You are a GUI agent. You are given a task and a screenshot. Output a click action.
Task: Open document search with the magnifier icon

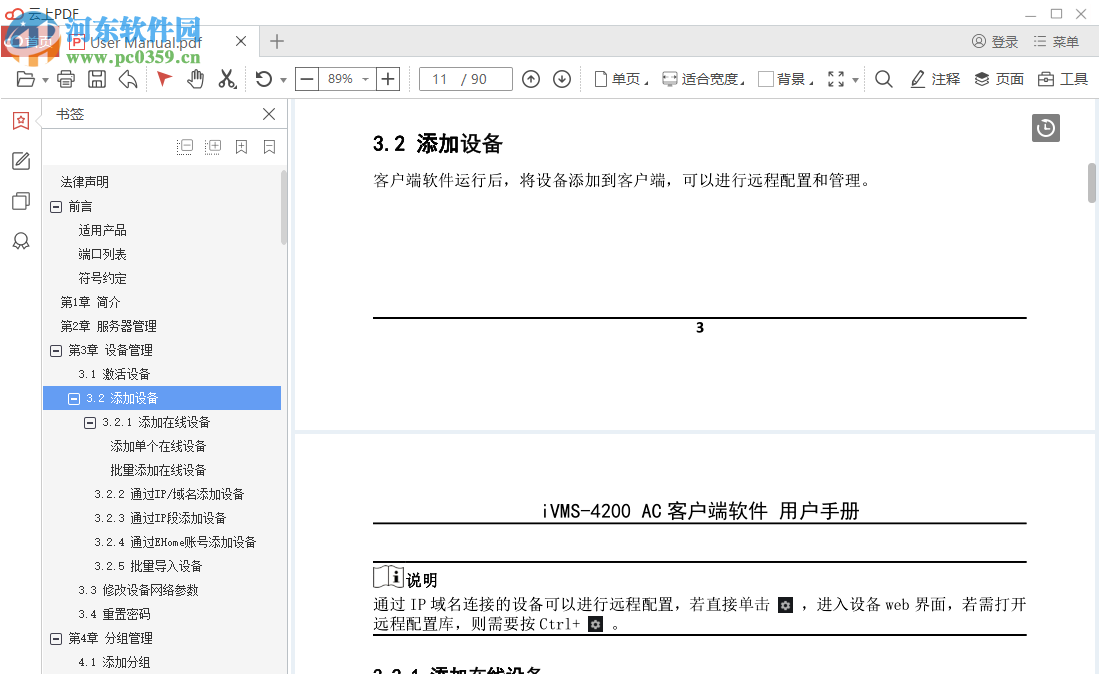coord(884,78)
